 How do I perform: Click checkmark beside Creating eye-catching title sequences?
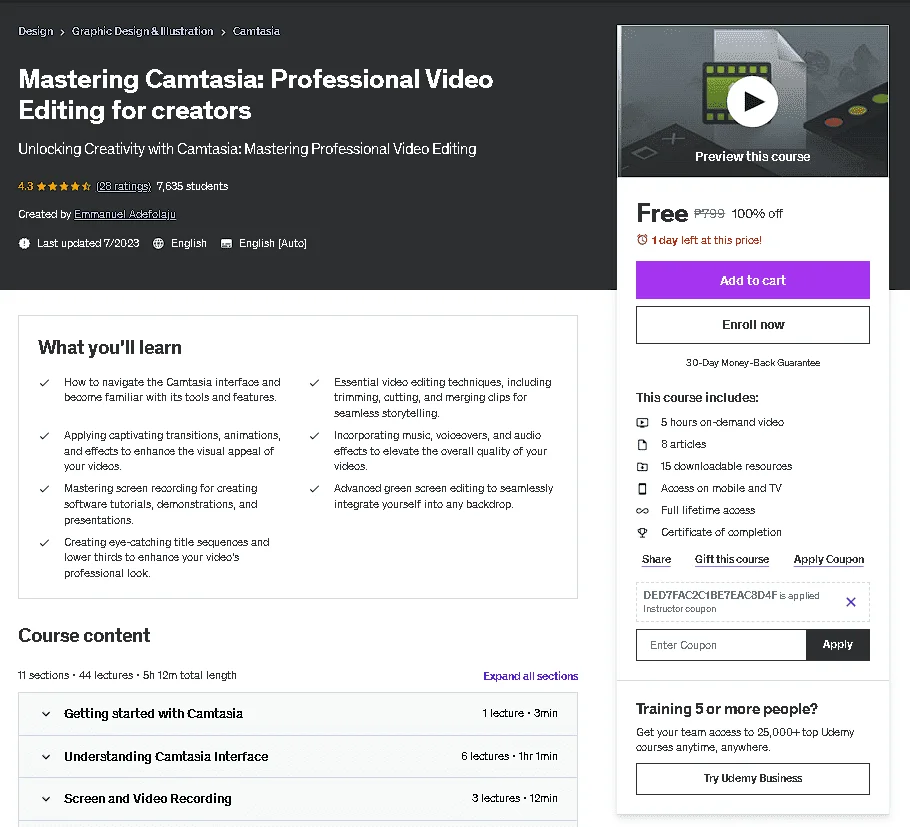click(x=44, y=543)
